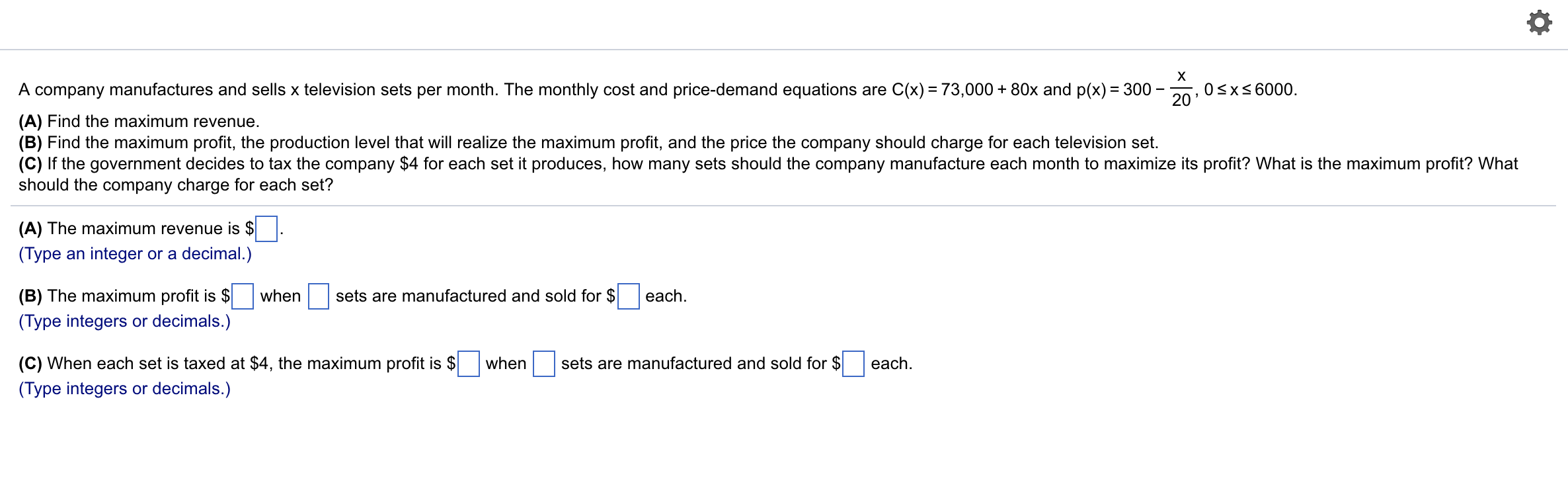Focus part C sets manufactured input box

click(x=544, y=364)
